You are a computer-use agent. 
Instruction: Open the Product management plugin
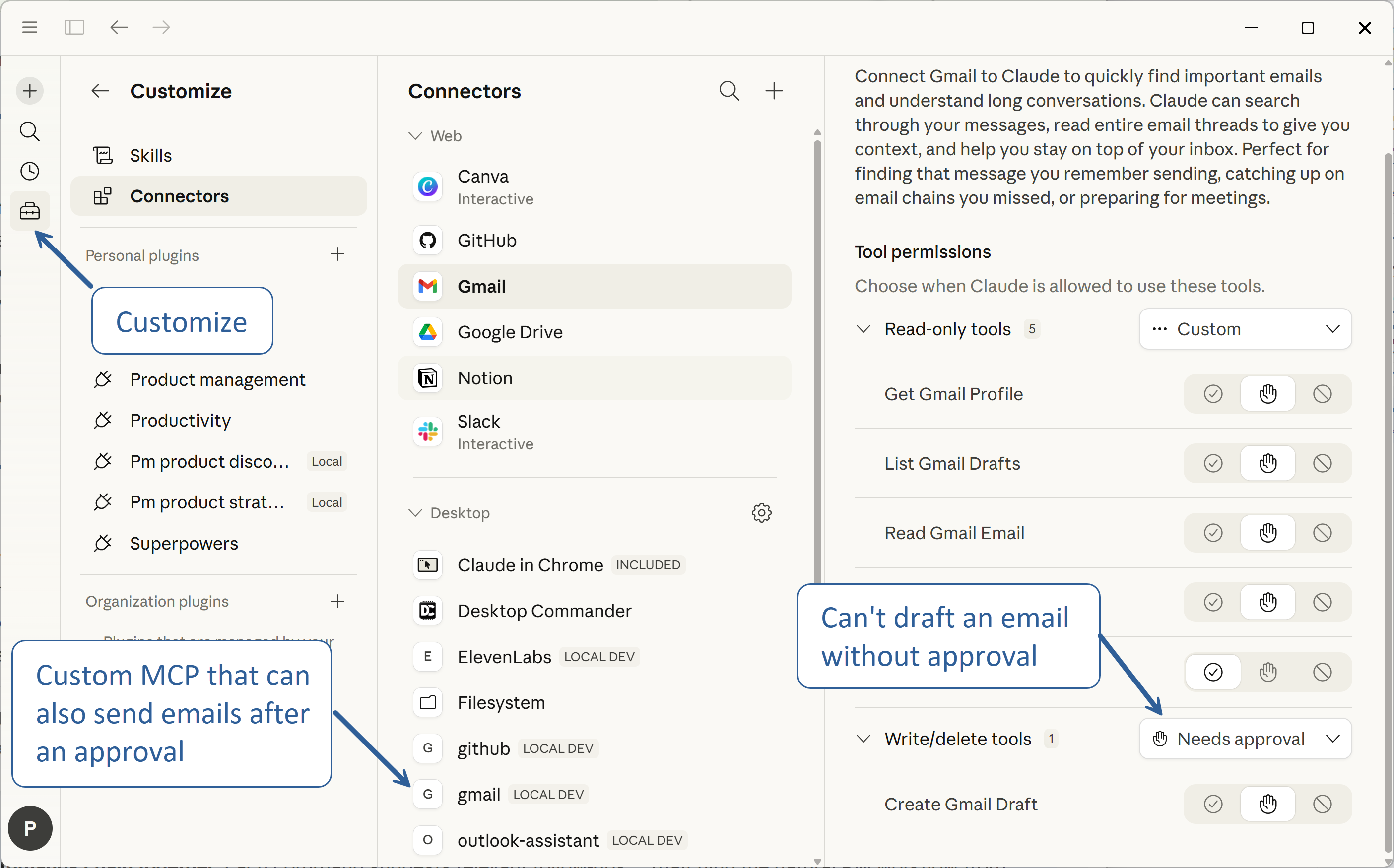[217, 379]
